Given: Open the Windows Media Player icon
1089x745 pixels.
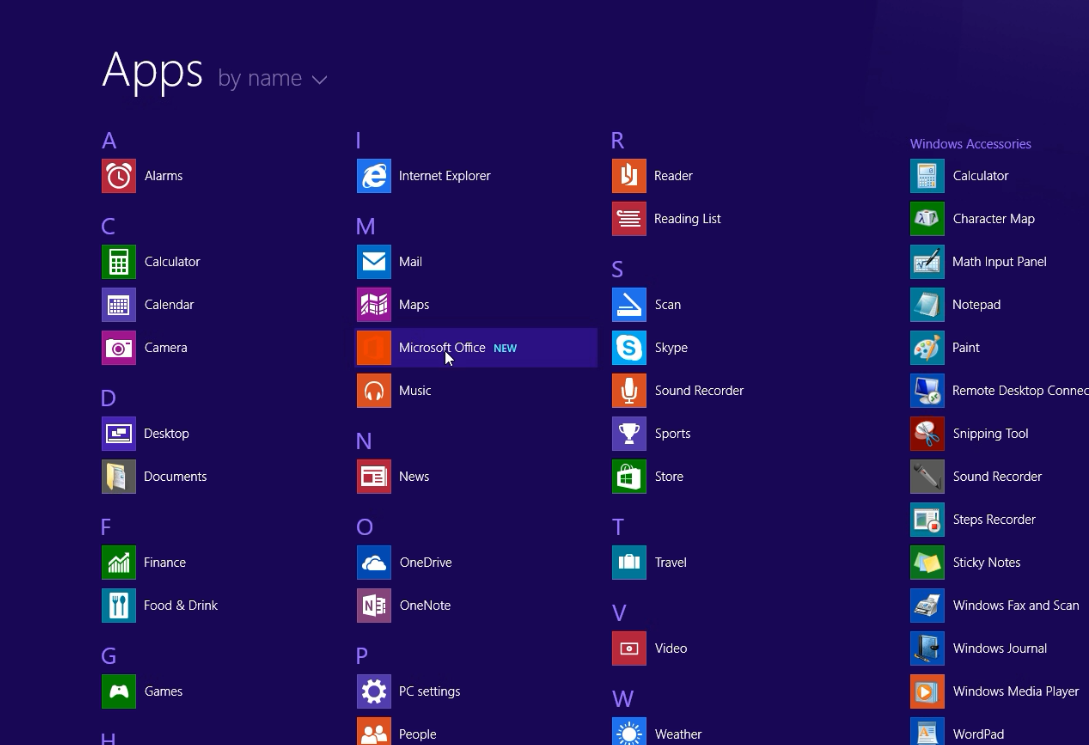Looking at the screenshot, I should 927,692.
